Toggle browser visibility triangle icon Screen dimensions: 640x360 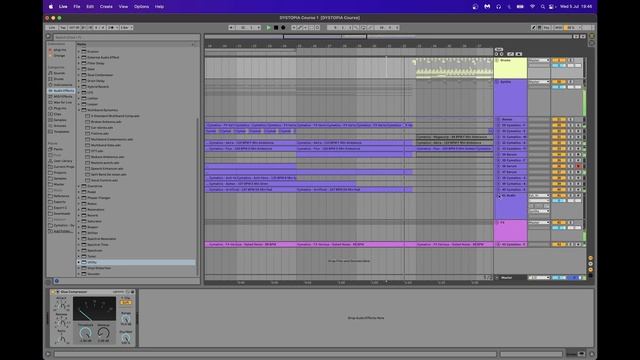pos(48,37)
